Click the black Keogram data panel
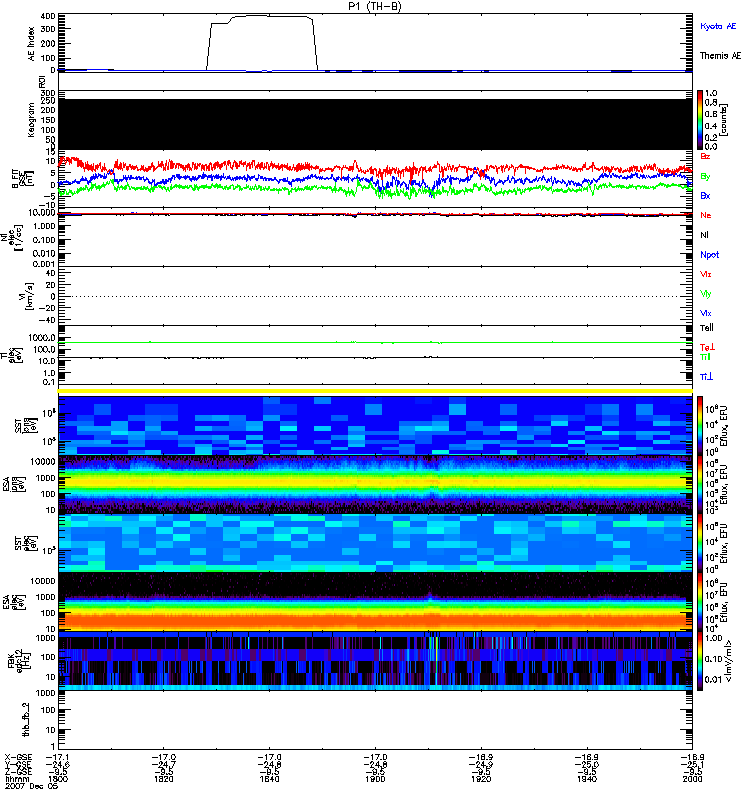Viewport: 750px width, 800px height. pos(375,124)
